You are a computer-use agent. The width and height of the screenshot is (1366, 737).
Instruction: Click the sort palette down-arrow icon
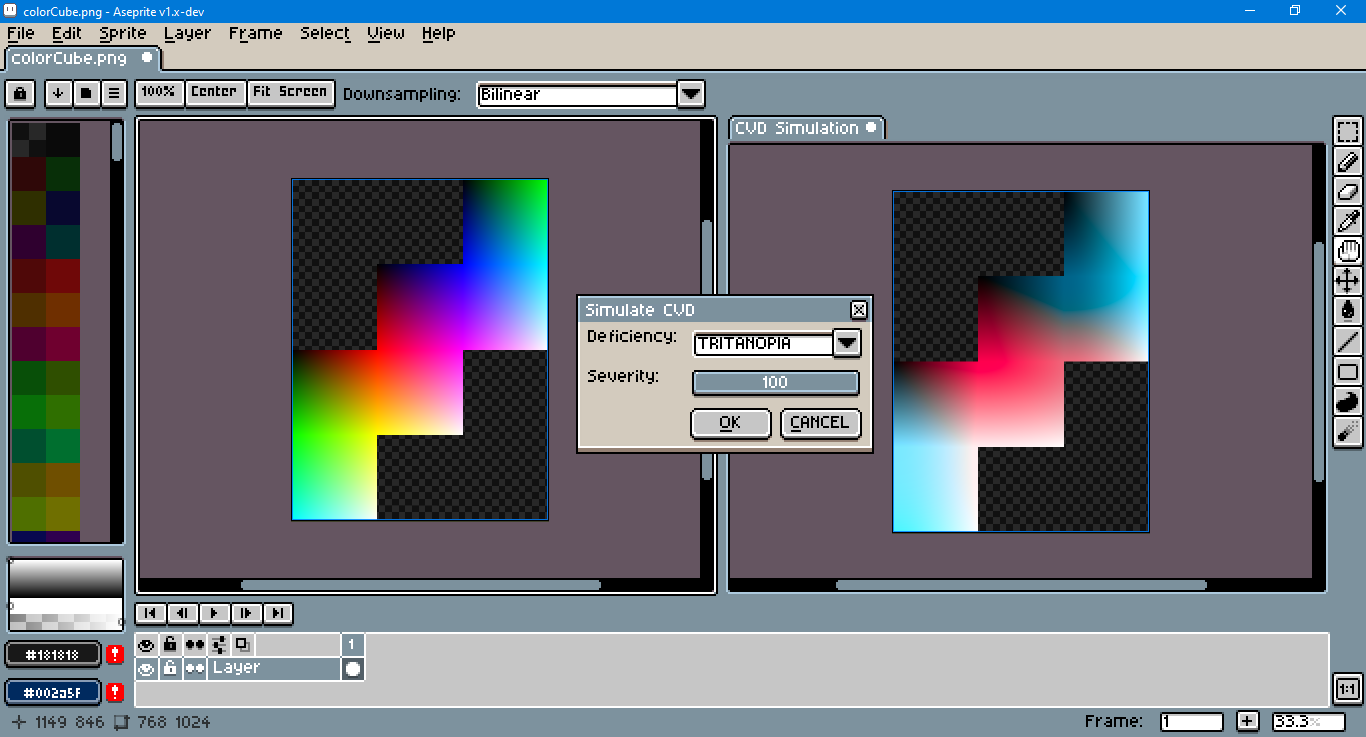tap(58, 94)
